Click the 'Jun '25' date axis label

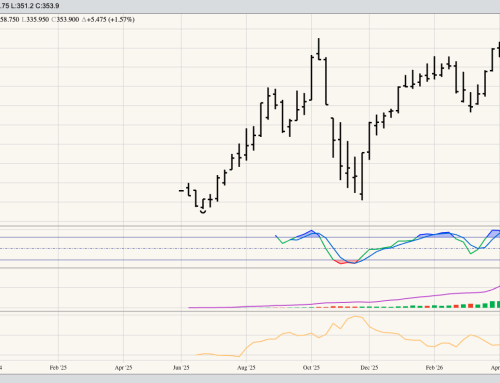click(x=181, y=368)
